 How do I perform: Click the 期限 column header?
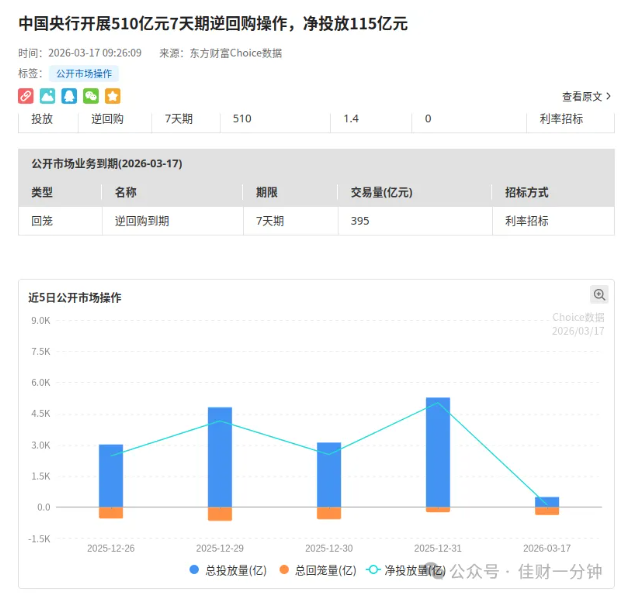click(x=267, y=192)
